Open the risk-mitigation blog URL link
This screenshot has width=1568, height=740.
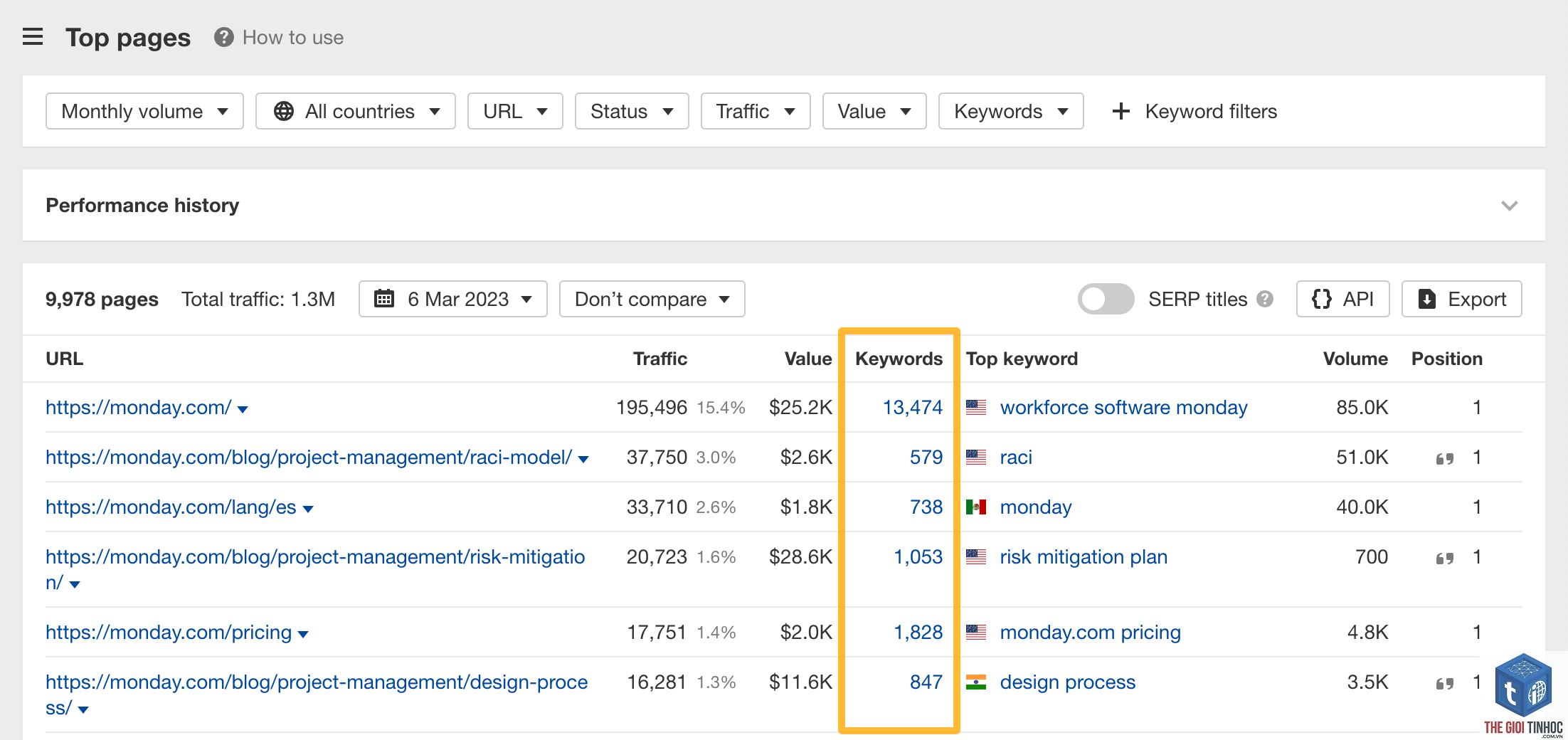[x=315, y=569]
